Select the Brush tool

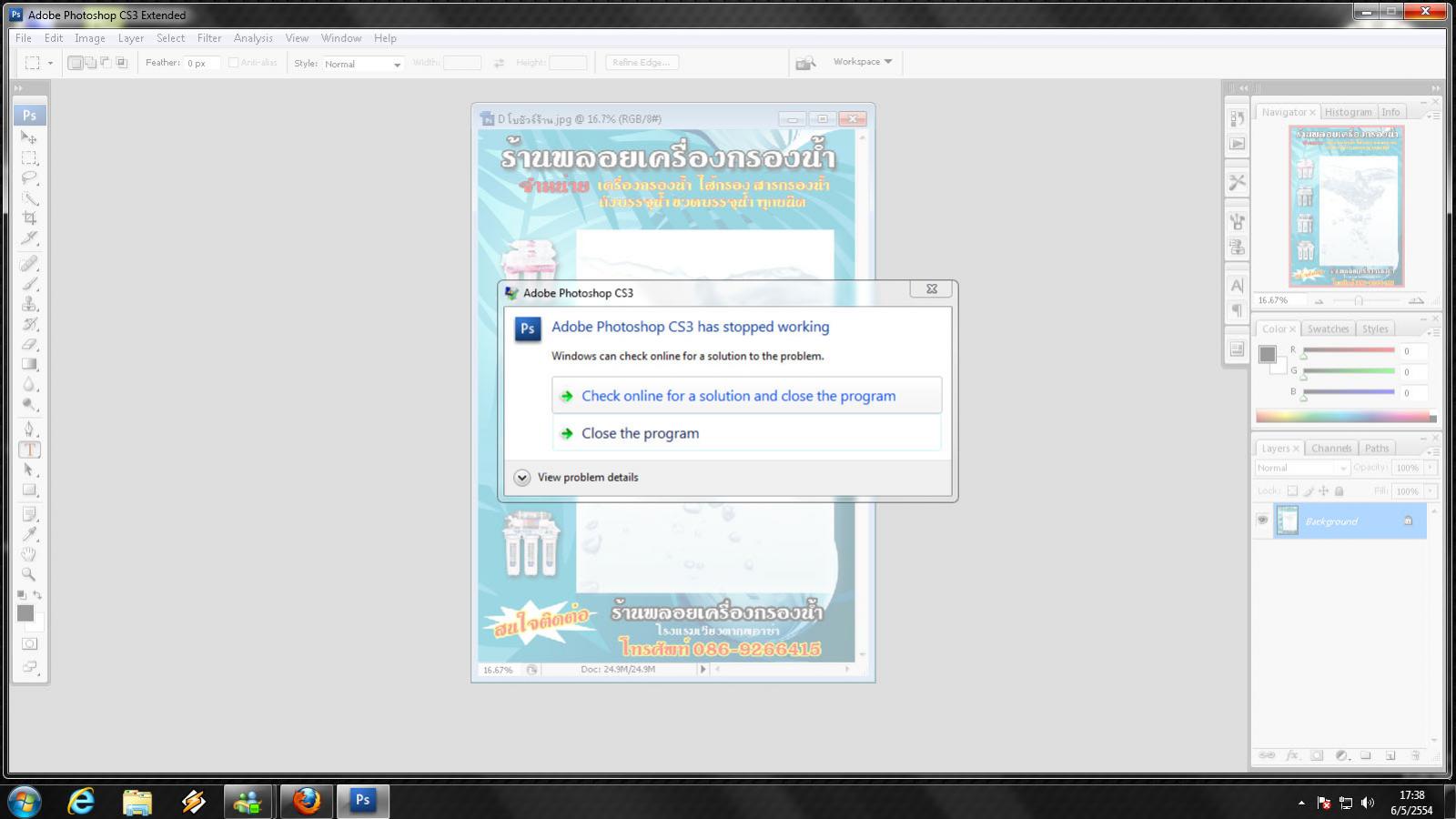(x=29, y=284)
